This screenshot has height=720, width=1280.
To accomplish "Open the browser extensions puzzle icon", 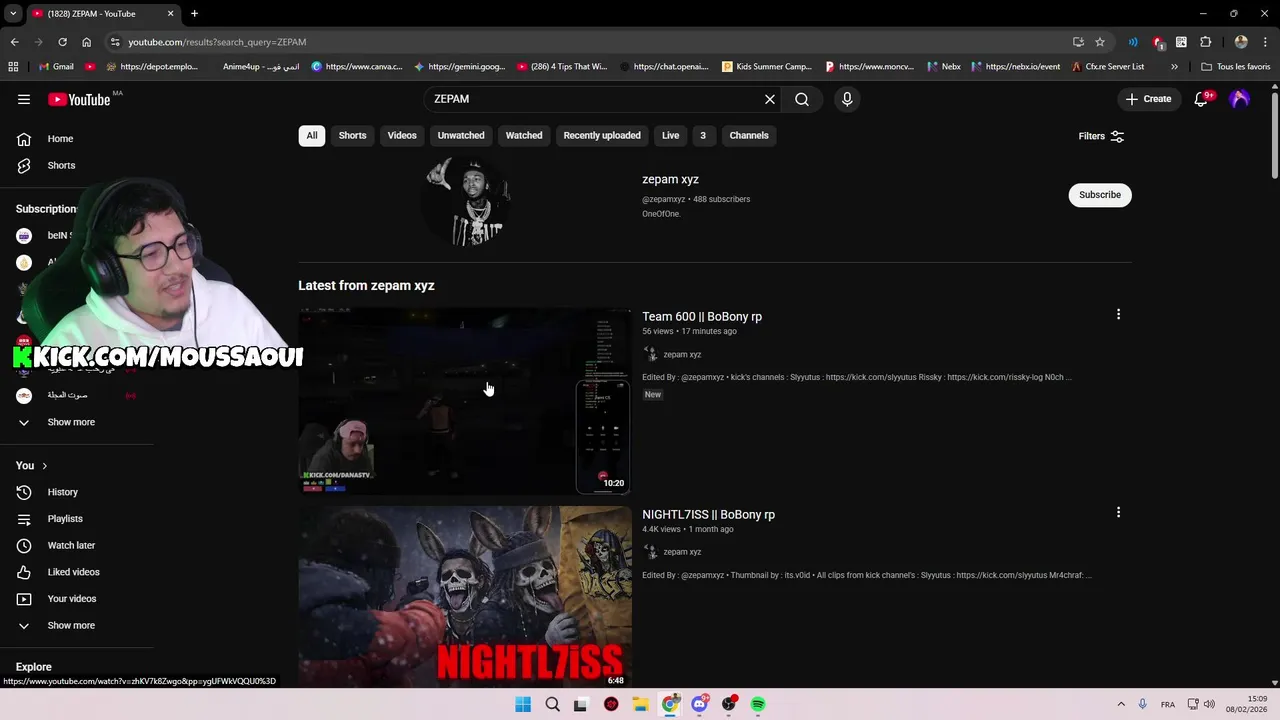I will tap(1205, 42).
